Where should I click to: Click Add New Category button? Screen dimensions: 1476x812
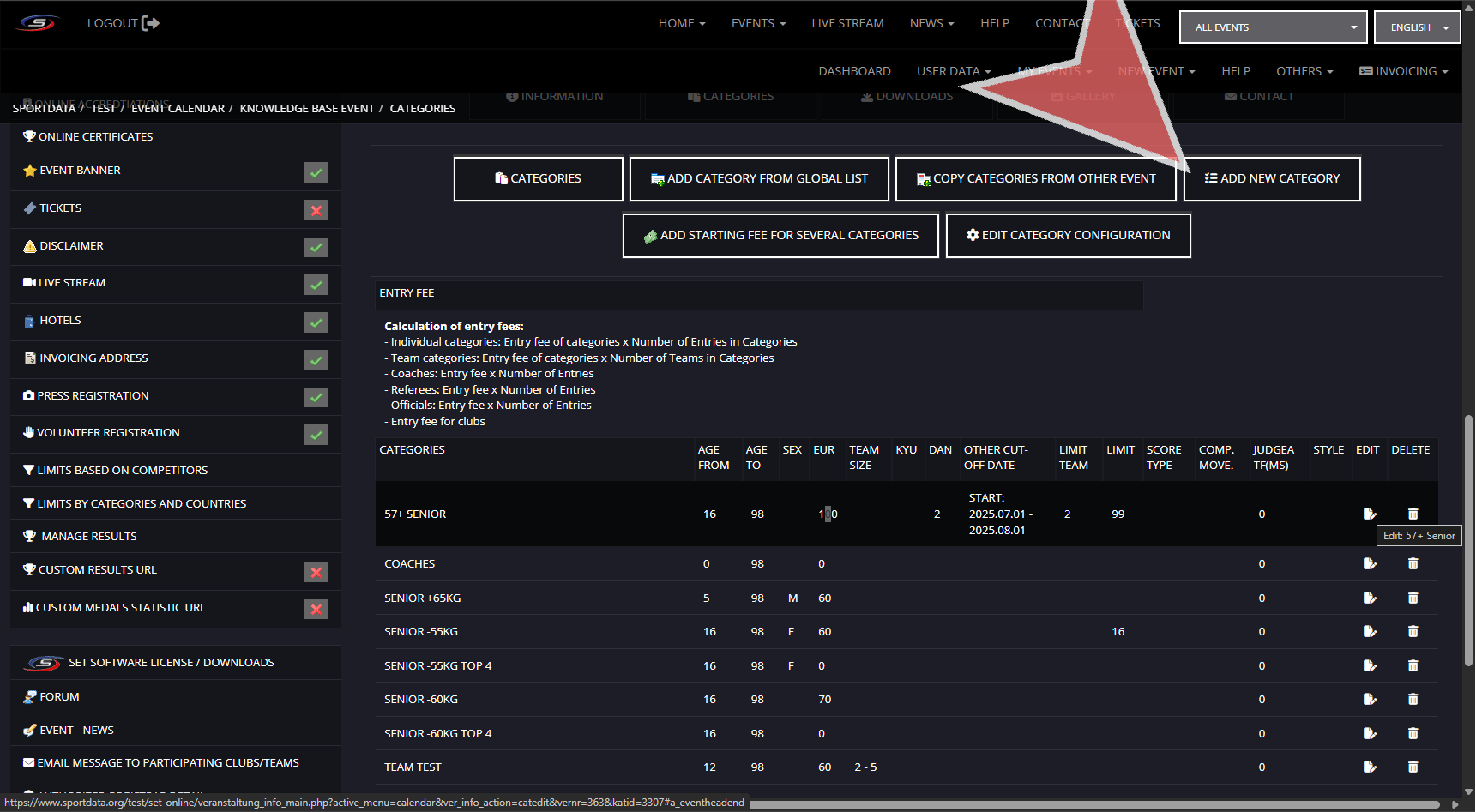[1271, 178]
